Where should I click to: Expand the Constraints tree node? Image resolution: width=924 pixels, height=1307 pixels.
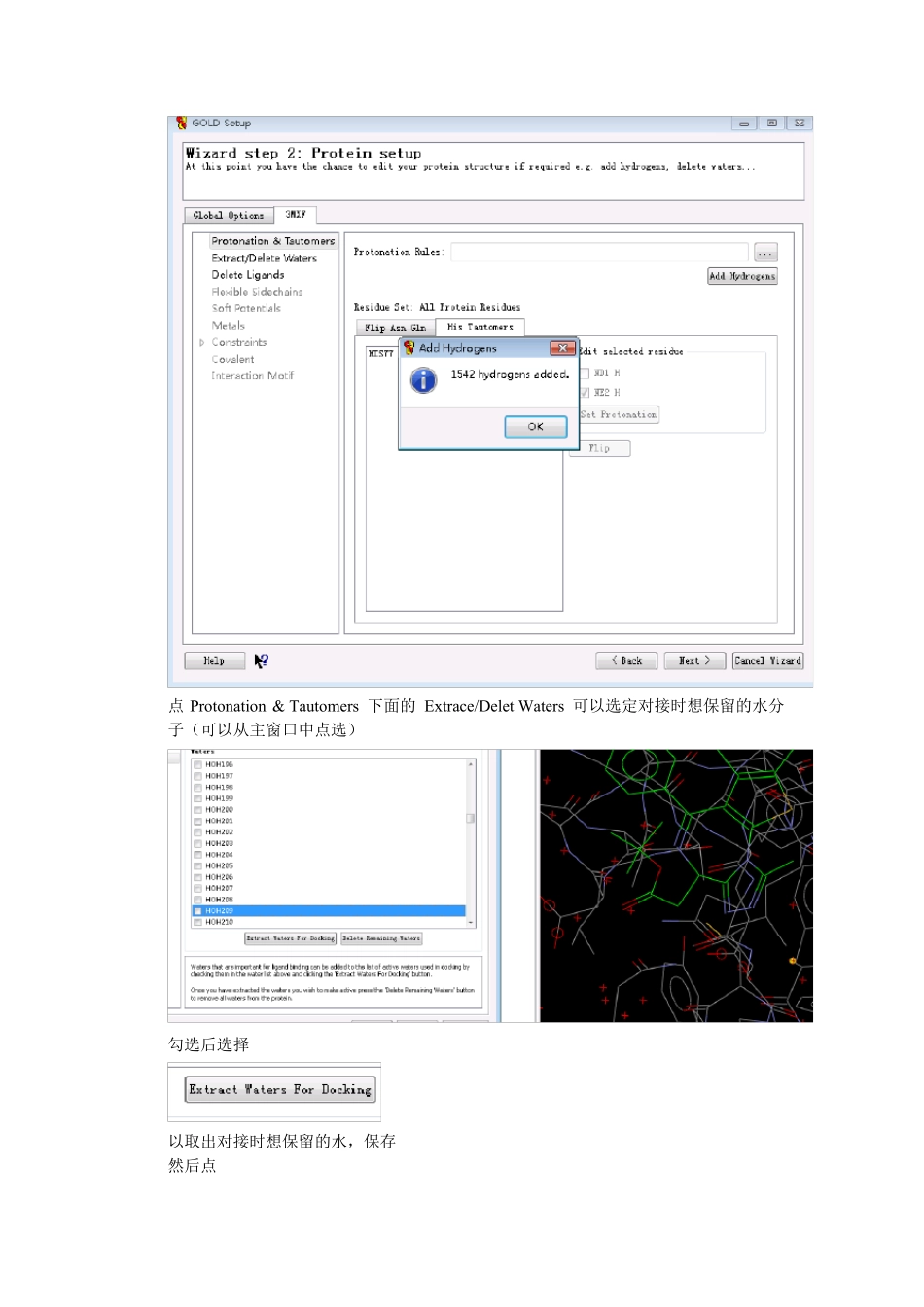click(x=202, y=342)
